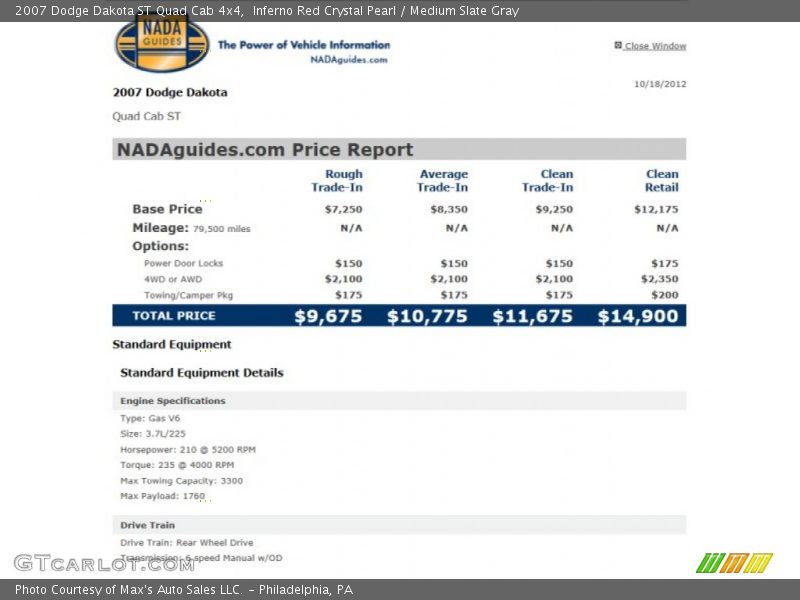Click the $14,900 Clean Retail total price
Screen dimensions: 800x600
tap(638, 316)
